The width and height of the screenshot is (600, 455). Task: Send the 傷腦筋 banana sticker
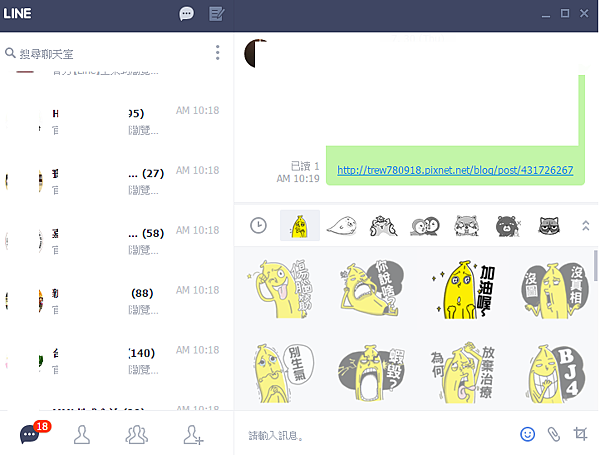pos(280,289)
